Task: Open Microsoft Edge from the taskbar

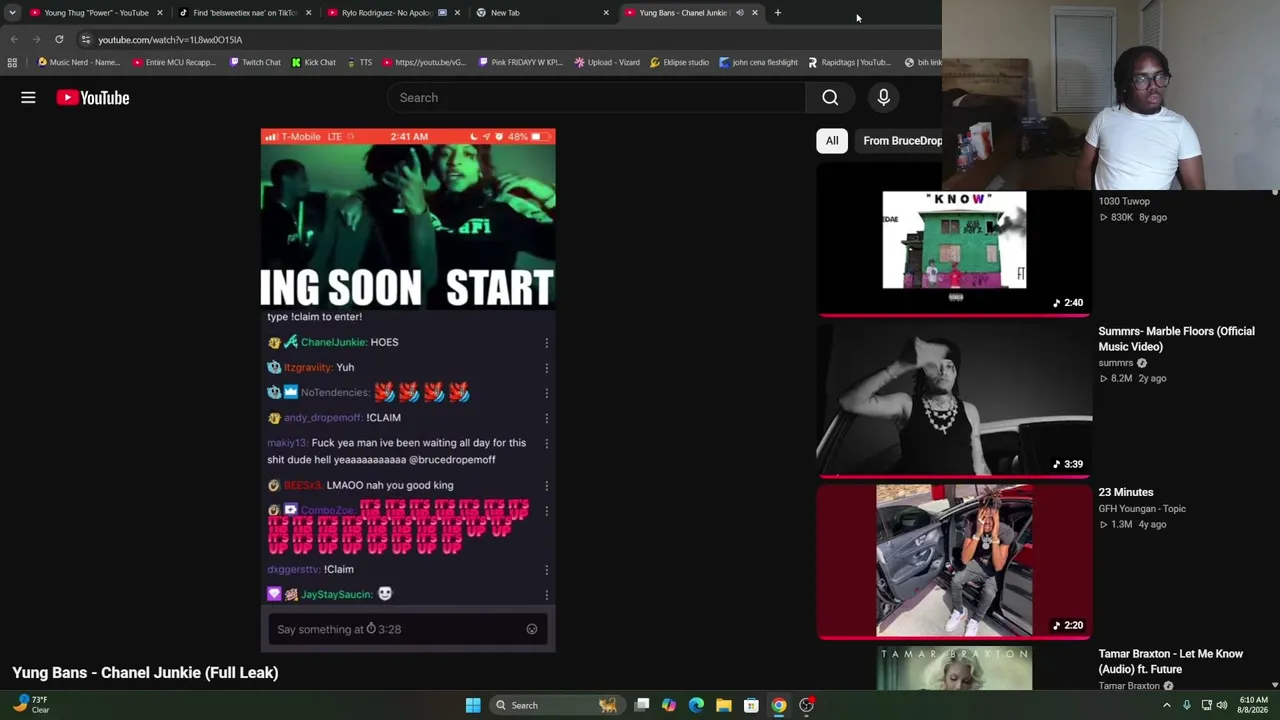Action: tap(696, 705)
